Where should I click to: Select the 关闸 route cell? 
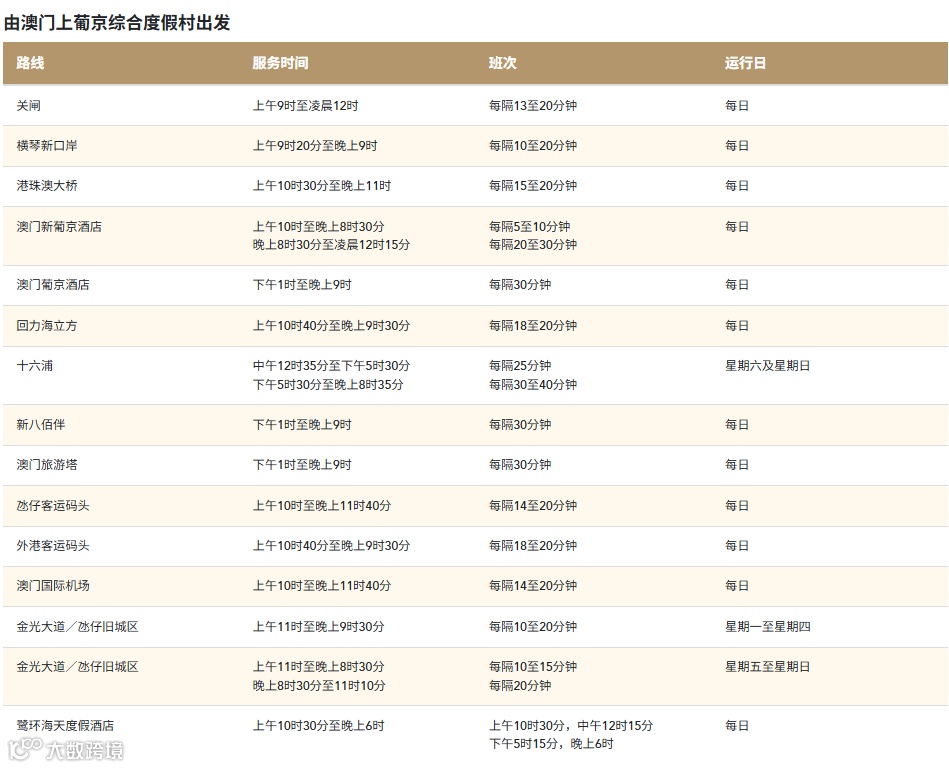pos(28,105)
